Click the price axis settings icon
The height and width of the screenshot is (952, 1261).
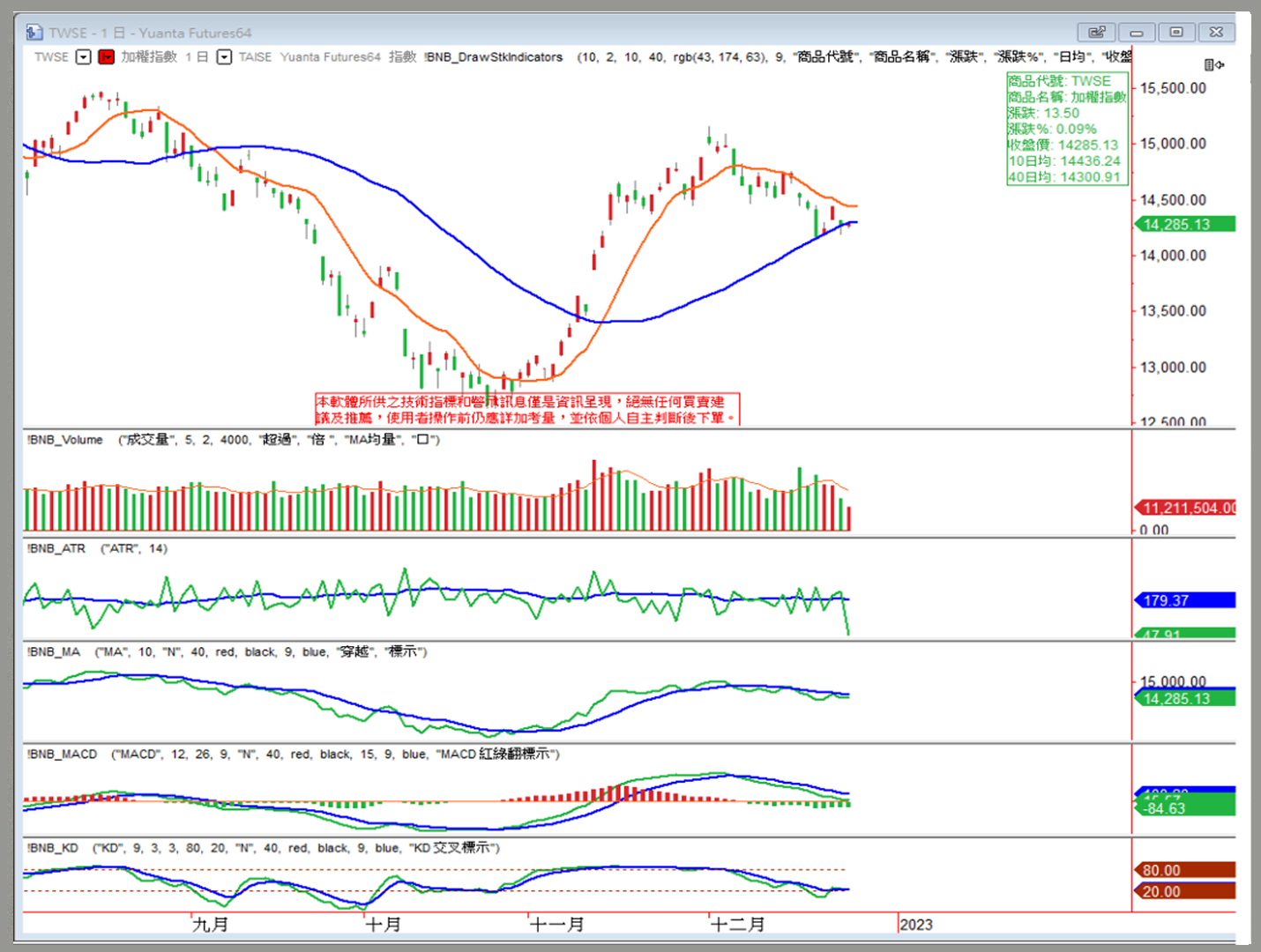click(x=1213, y=64)
